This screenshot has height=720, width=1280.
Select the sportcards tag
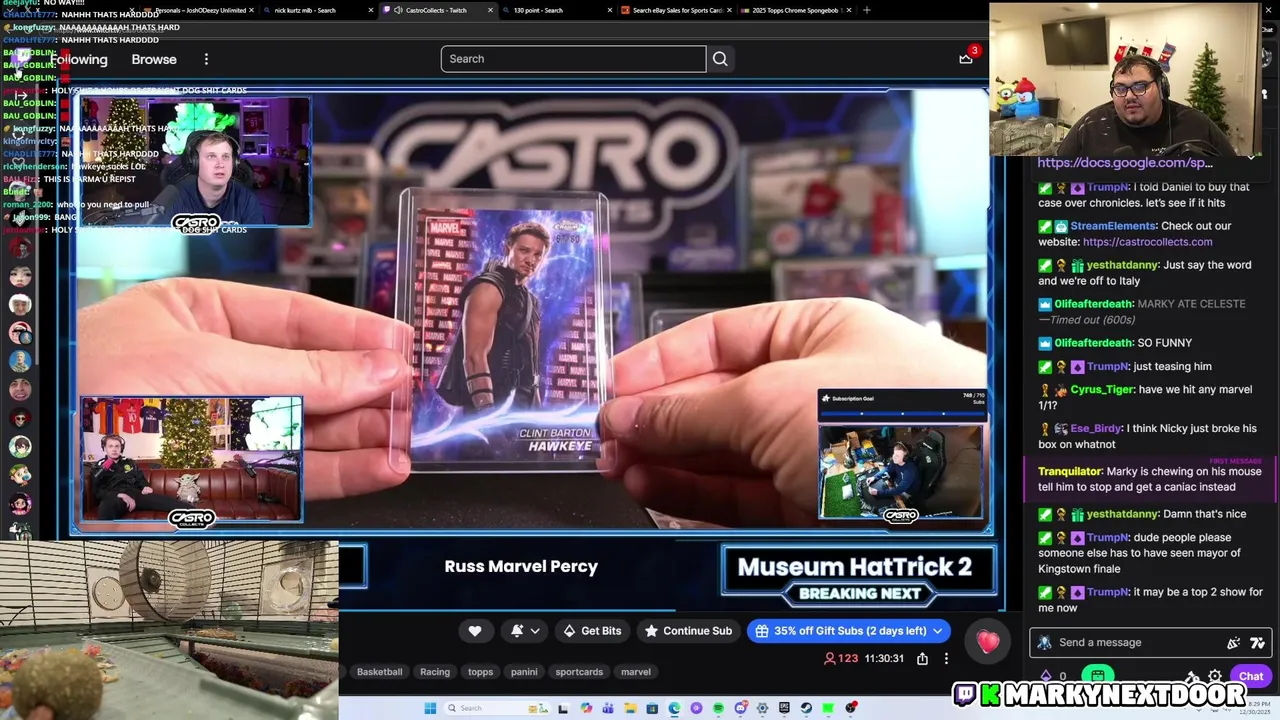point(579,672)
